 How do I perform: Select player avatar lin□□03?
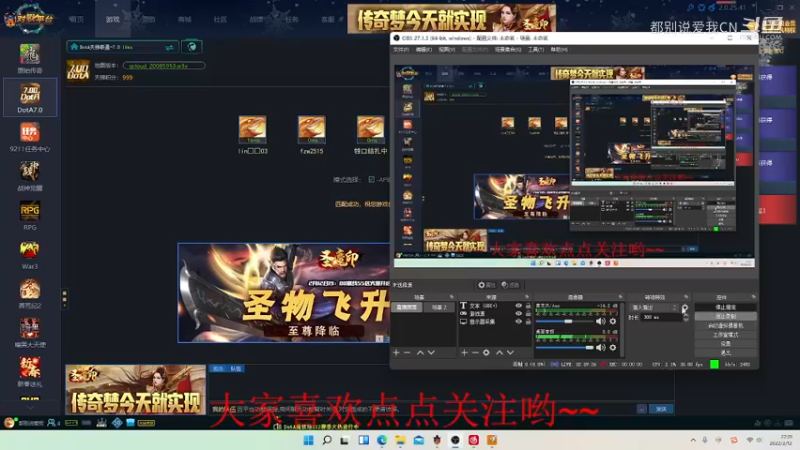point(253,129)
